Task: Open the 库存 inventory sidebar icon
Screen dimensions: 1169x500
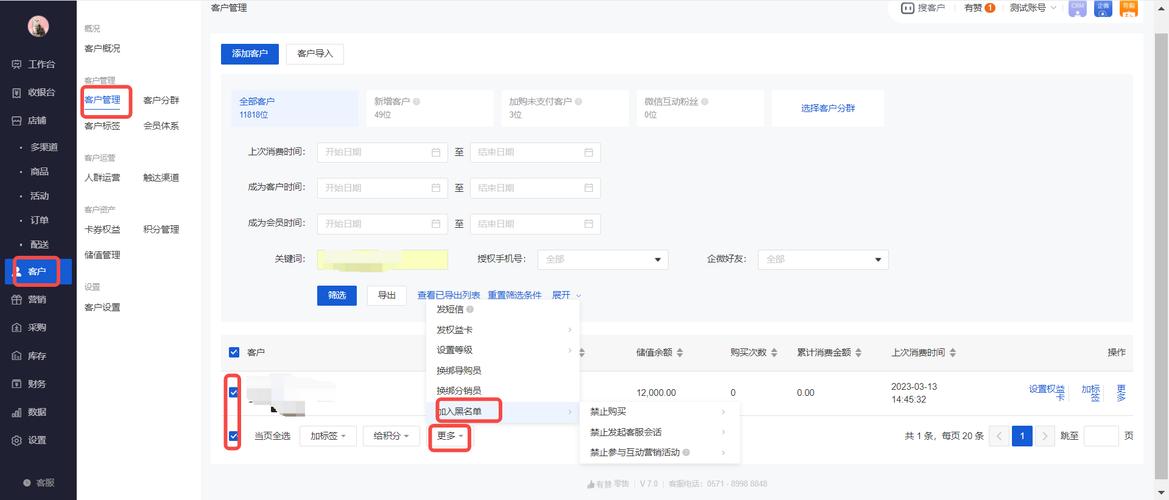Action: coord(16,355)
